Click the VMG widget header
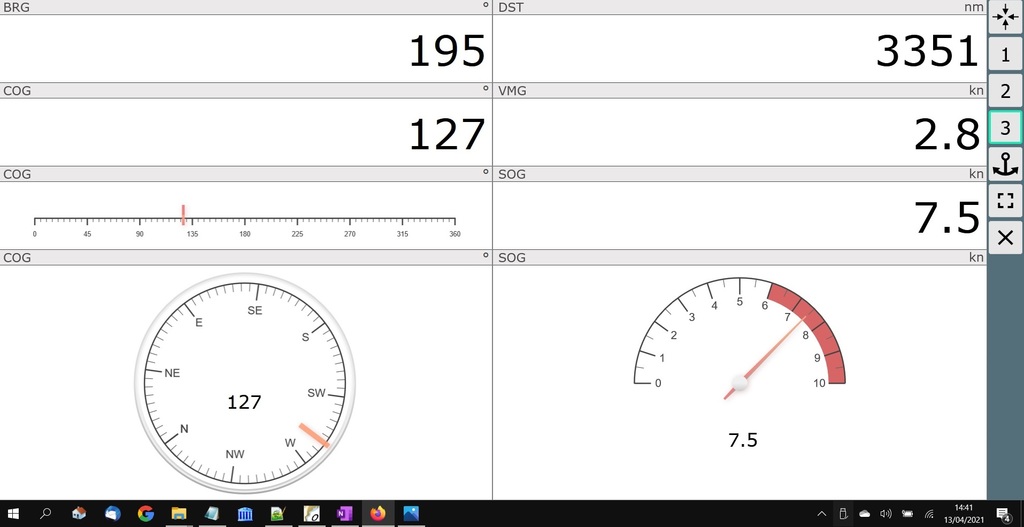Screen dimensions: 1024x527 coord(739,91)
